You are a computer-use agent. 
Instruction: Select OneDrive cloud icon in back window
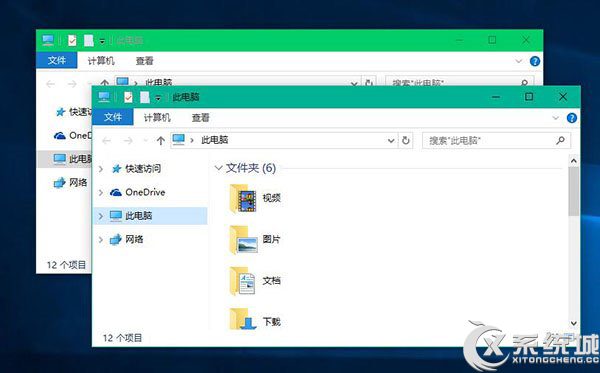tap(60, 136)
